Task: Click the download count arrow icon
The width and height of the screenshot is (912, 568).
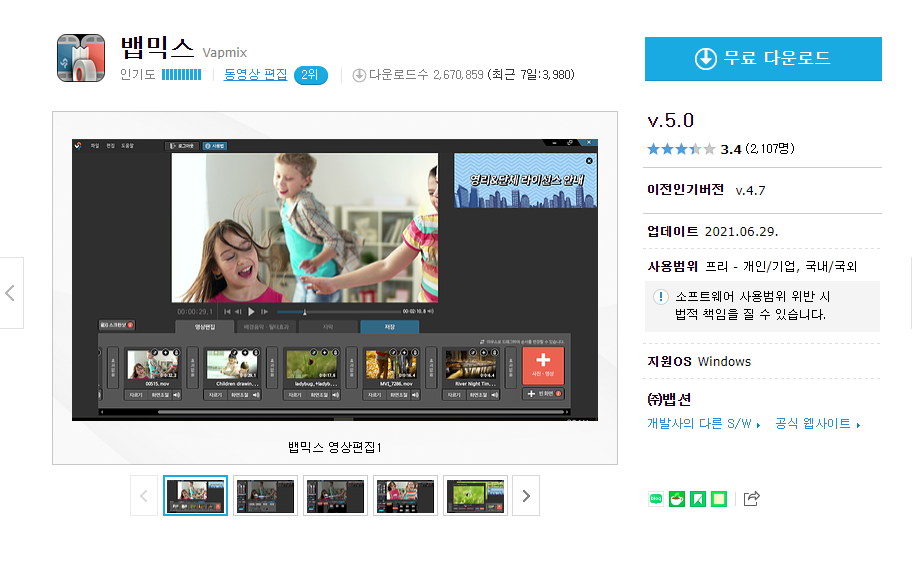Action: pyautogui.click(x=359, y=75)
